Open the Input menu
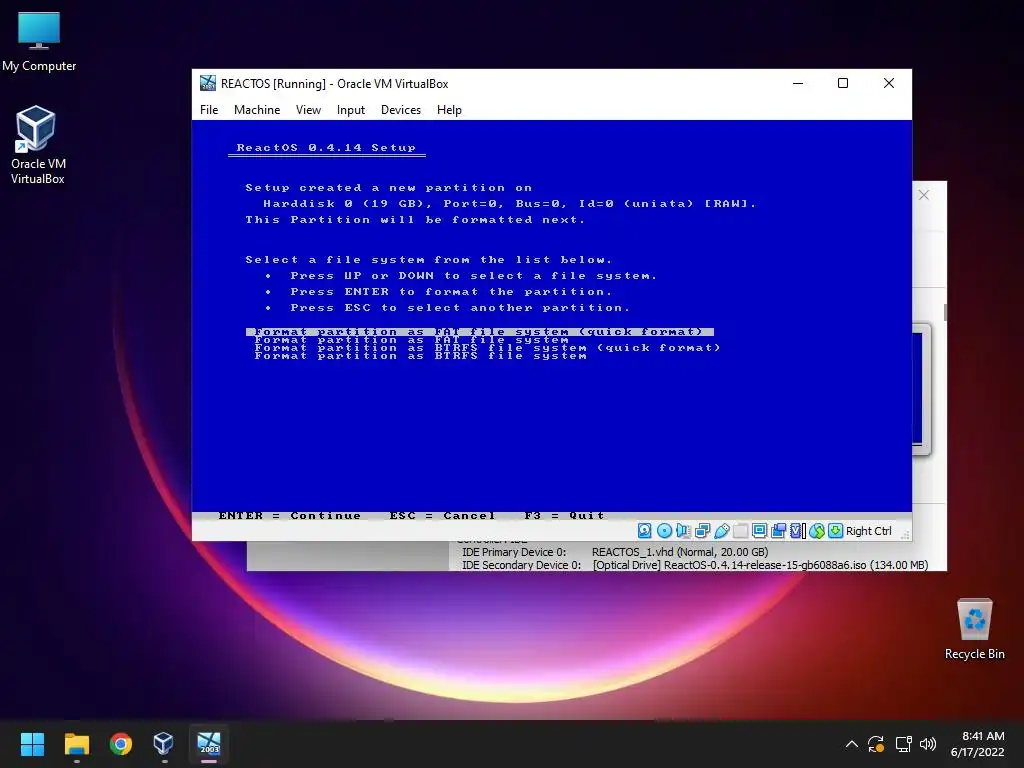1024x768 pixels. pos(351,110)
